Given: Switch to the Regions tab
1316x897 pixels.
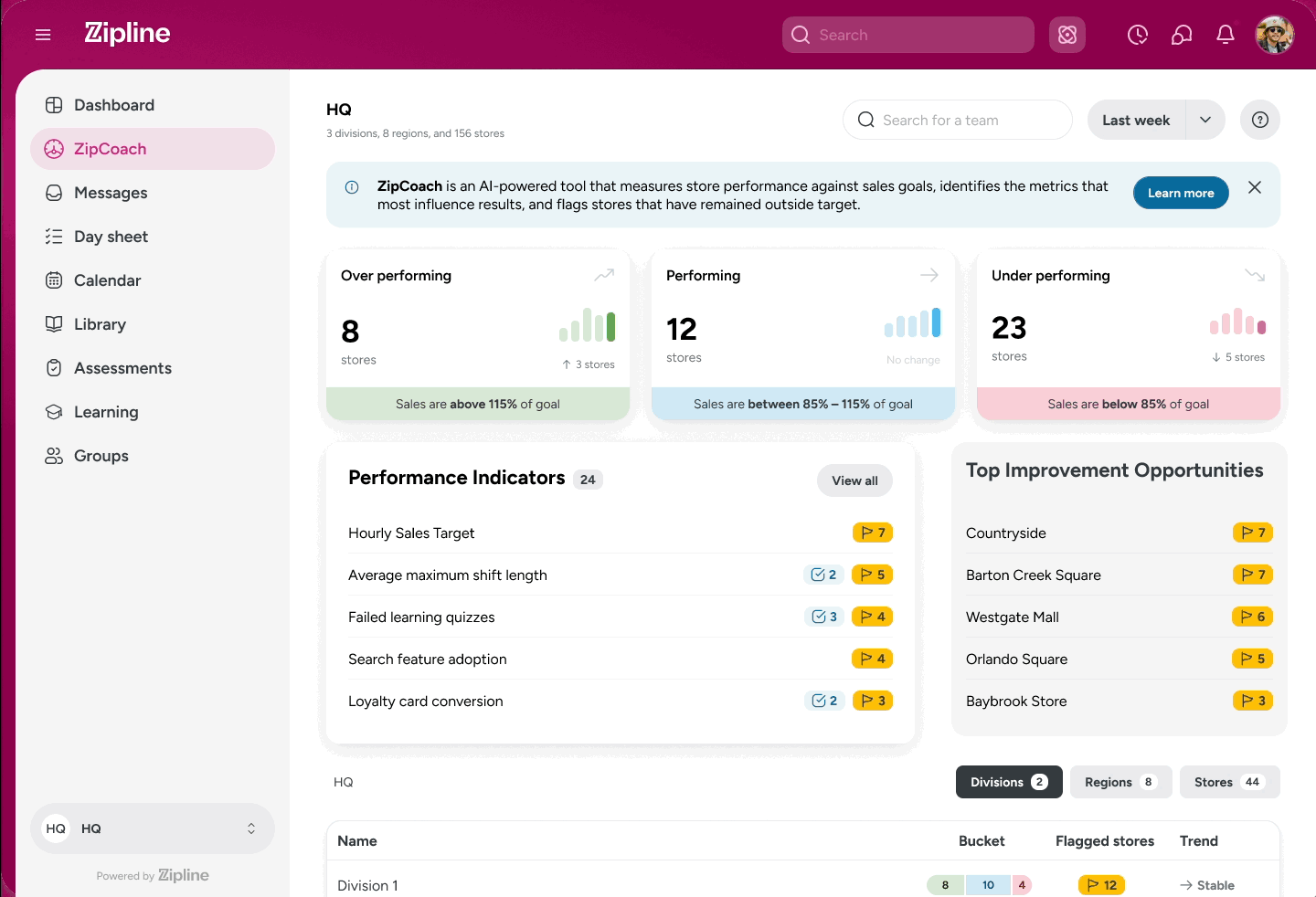Looking at the screenshot, I should pos(1120,782).
